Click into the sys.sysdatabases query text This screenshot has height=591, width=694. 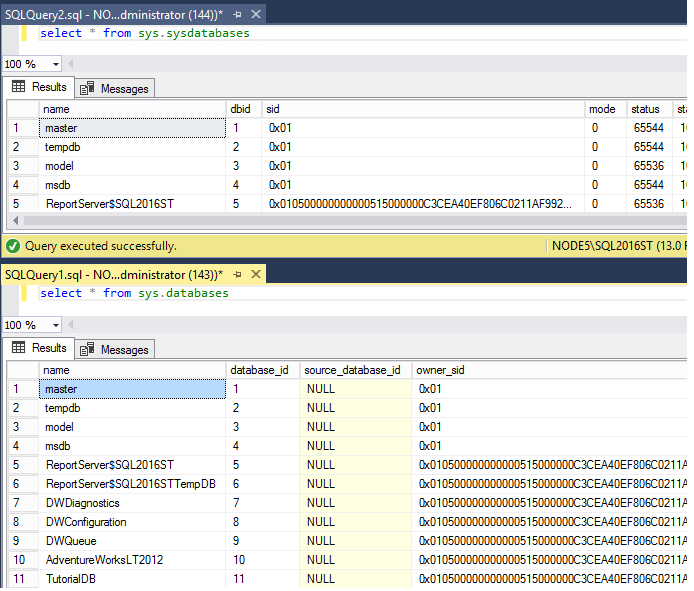[x=145, y=34]
